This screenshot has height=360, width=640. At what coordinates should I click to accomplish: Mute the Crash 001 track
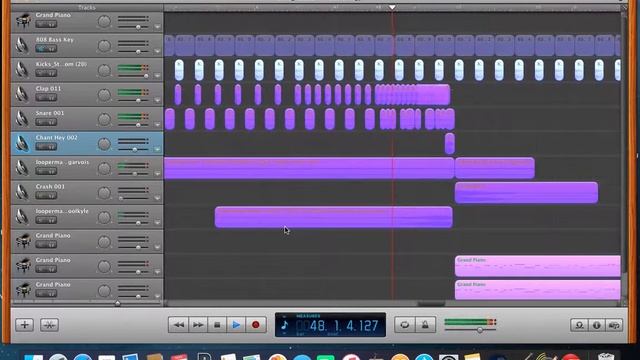[x=41, y=196]
